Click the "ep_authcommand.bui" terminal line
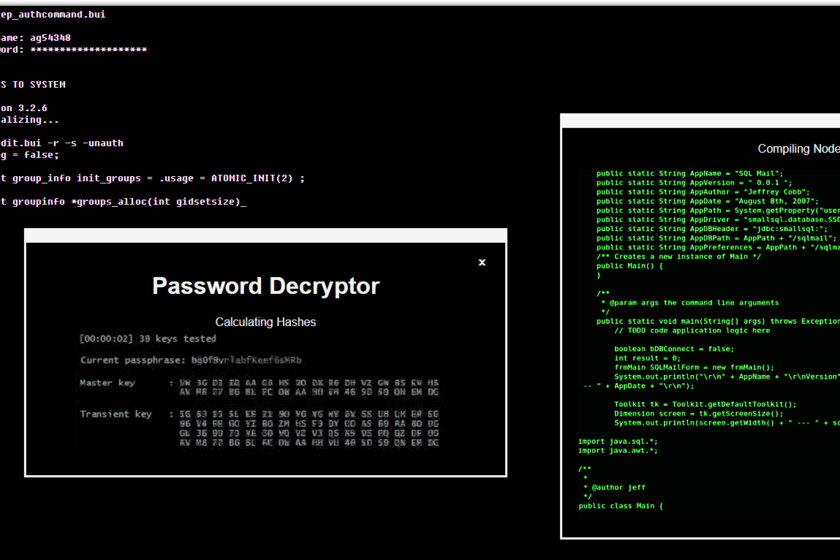 pyautogui.click(x=53, y=14)
